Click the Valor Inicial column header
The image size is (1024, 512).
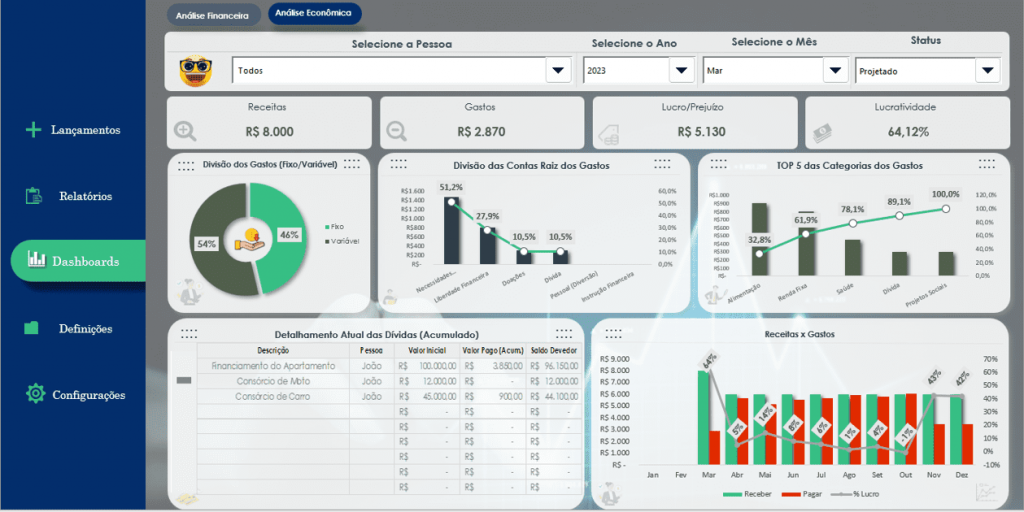point(427,351)
